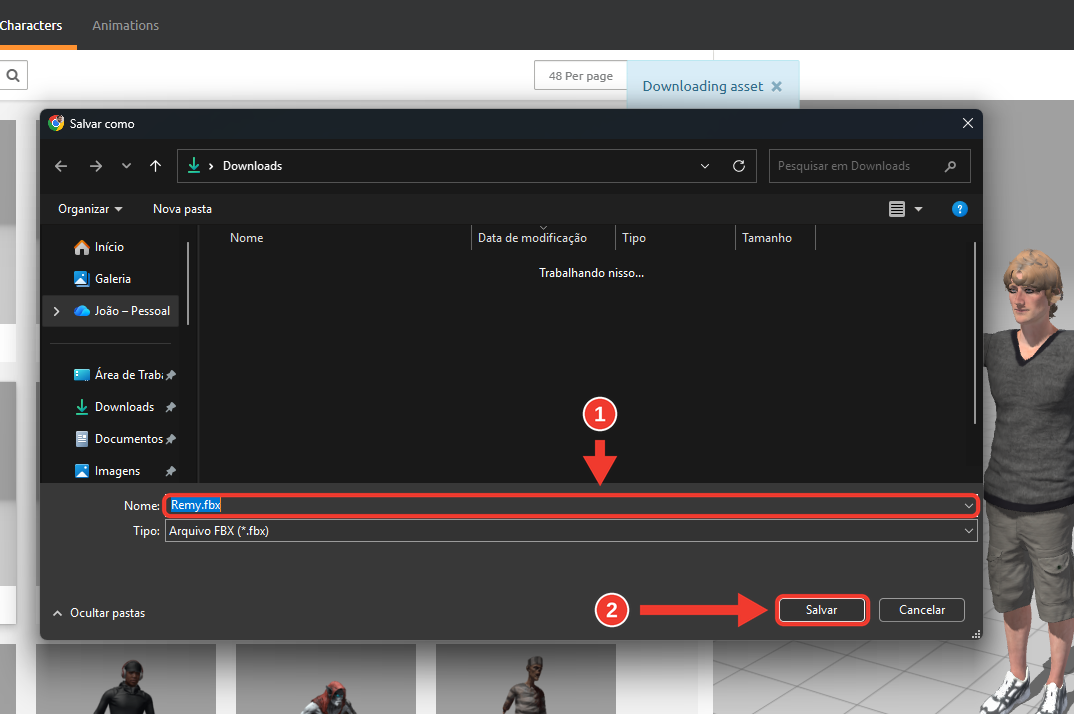Refresh the Downloads folder listing
Viewport: 1074px width, 714px height.
(738, 166)
